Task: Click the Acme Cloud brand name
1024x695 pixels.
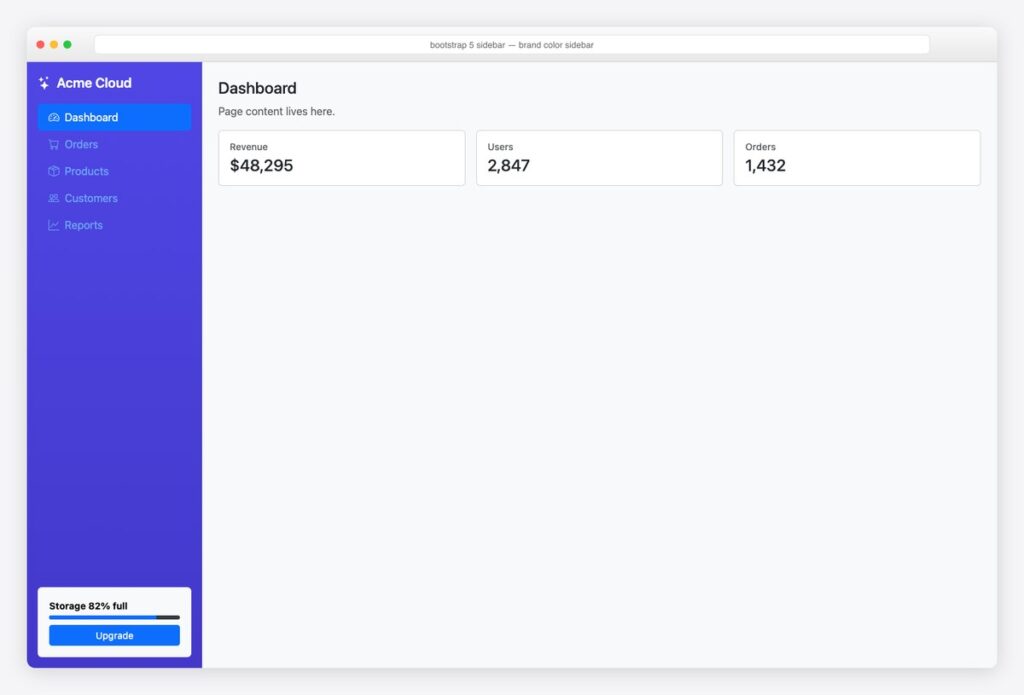Action: click(94, 83)
